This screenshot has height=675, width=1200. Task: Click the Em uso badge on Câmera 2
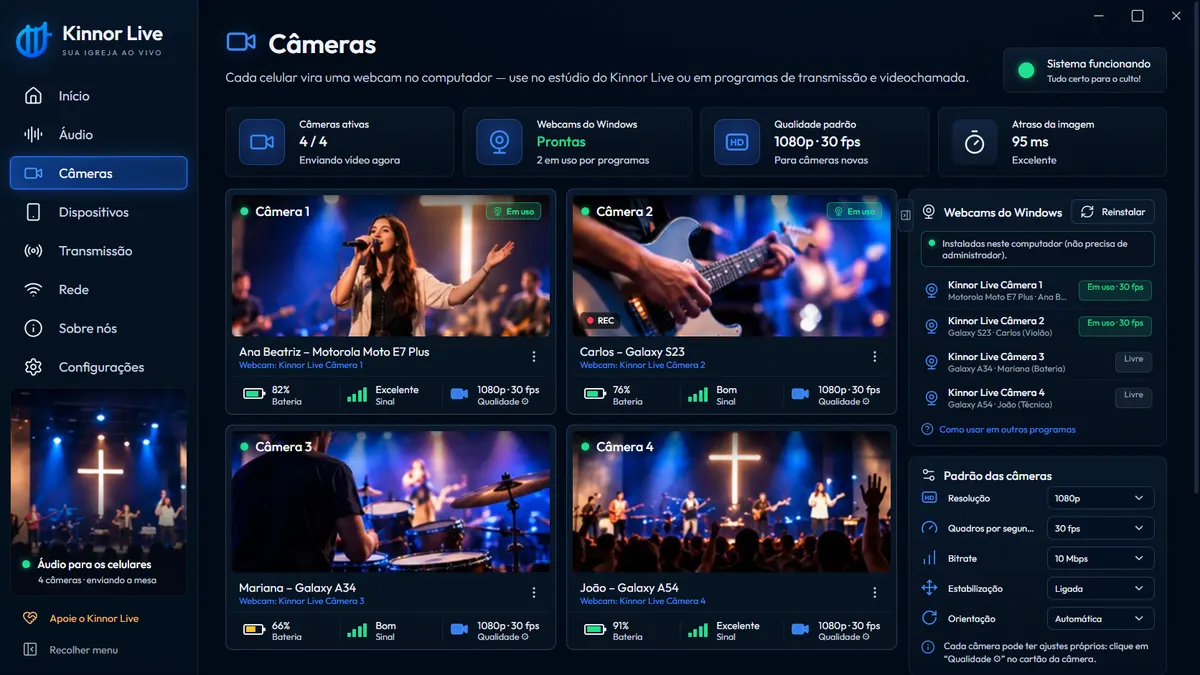pos(855,211)
